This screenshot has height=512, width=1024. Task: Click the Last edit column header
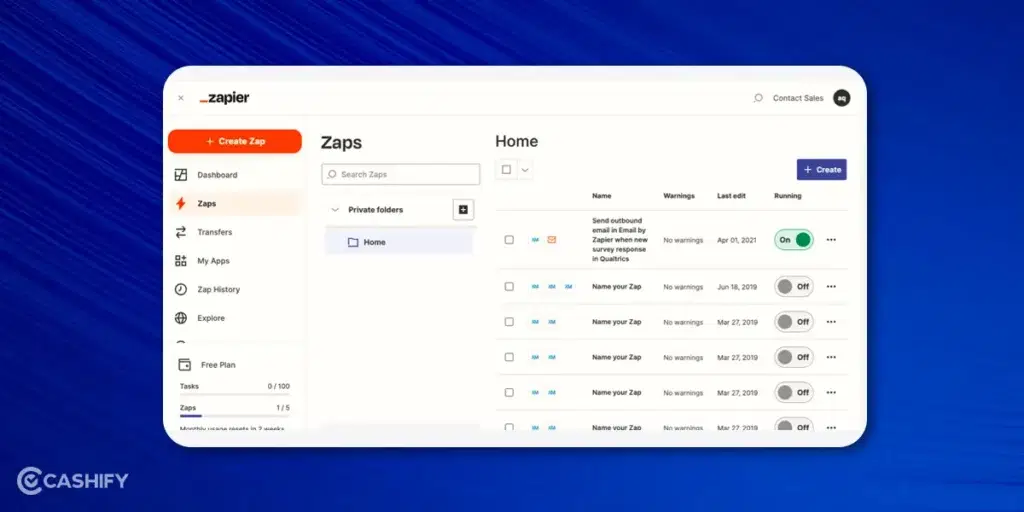(731, 196)
